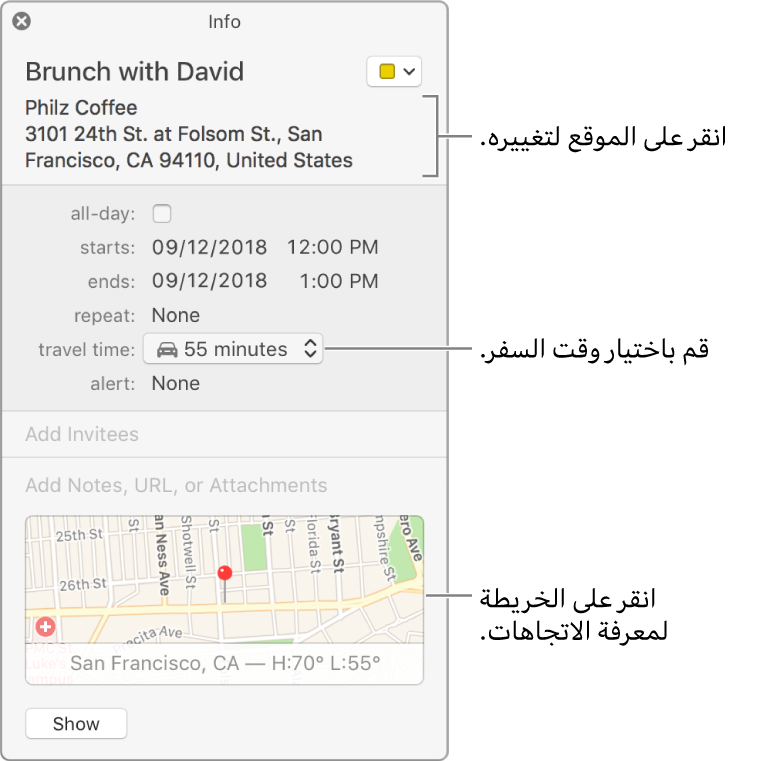Click the Philz Coffee location address

click(x=188, y=134)
